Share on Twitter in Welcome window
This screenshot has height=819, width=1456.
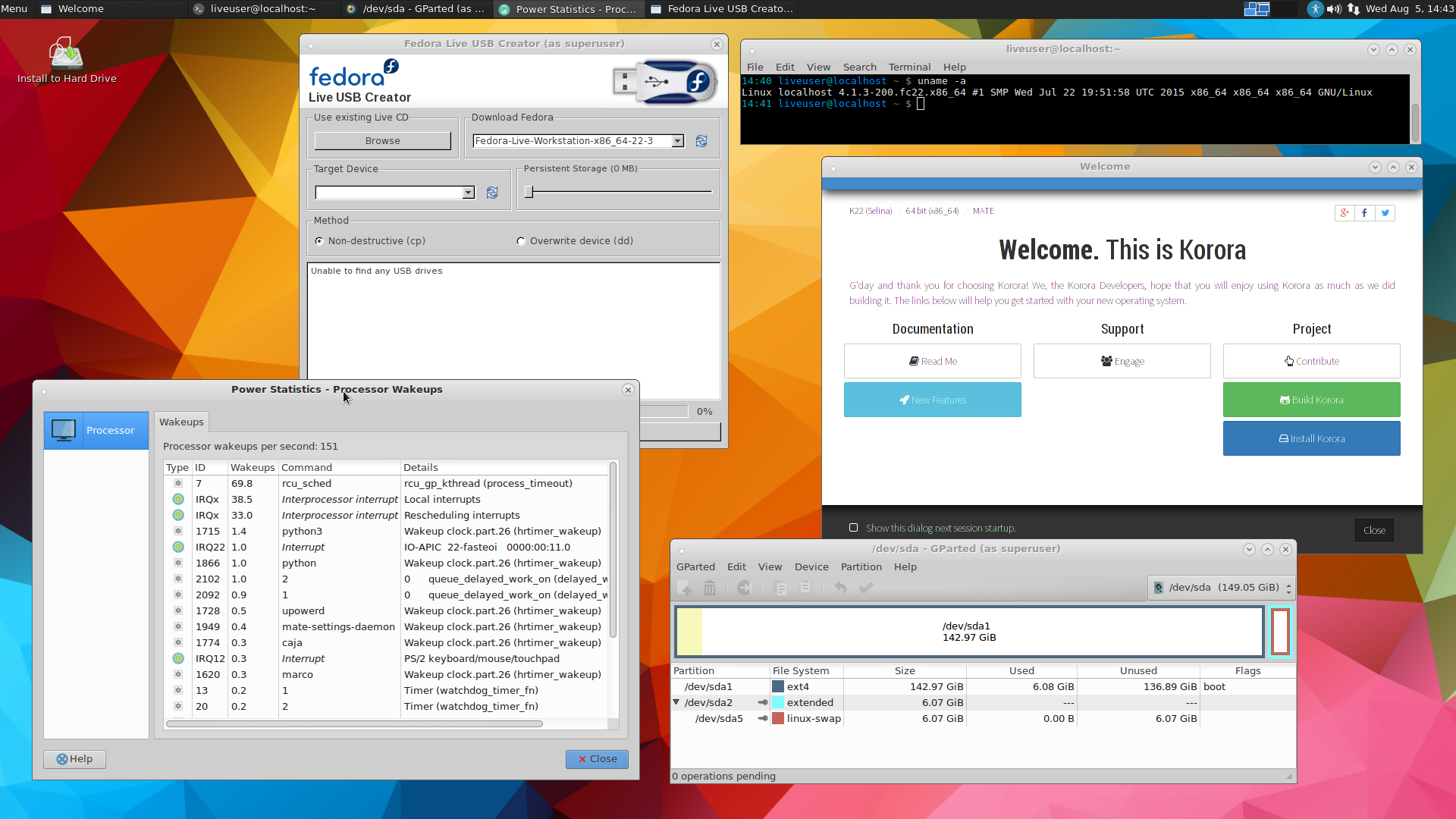point(1385,213)
